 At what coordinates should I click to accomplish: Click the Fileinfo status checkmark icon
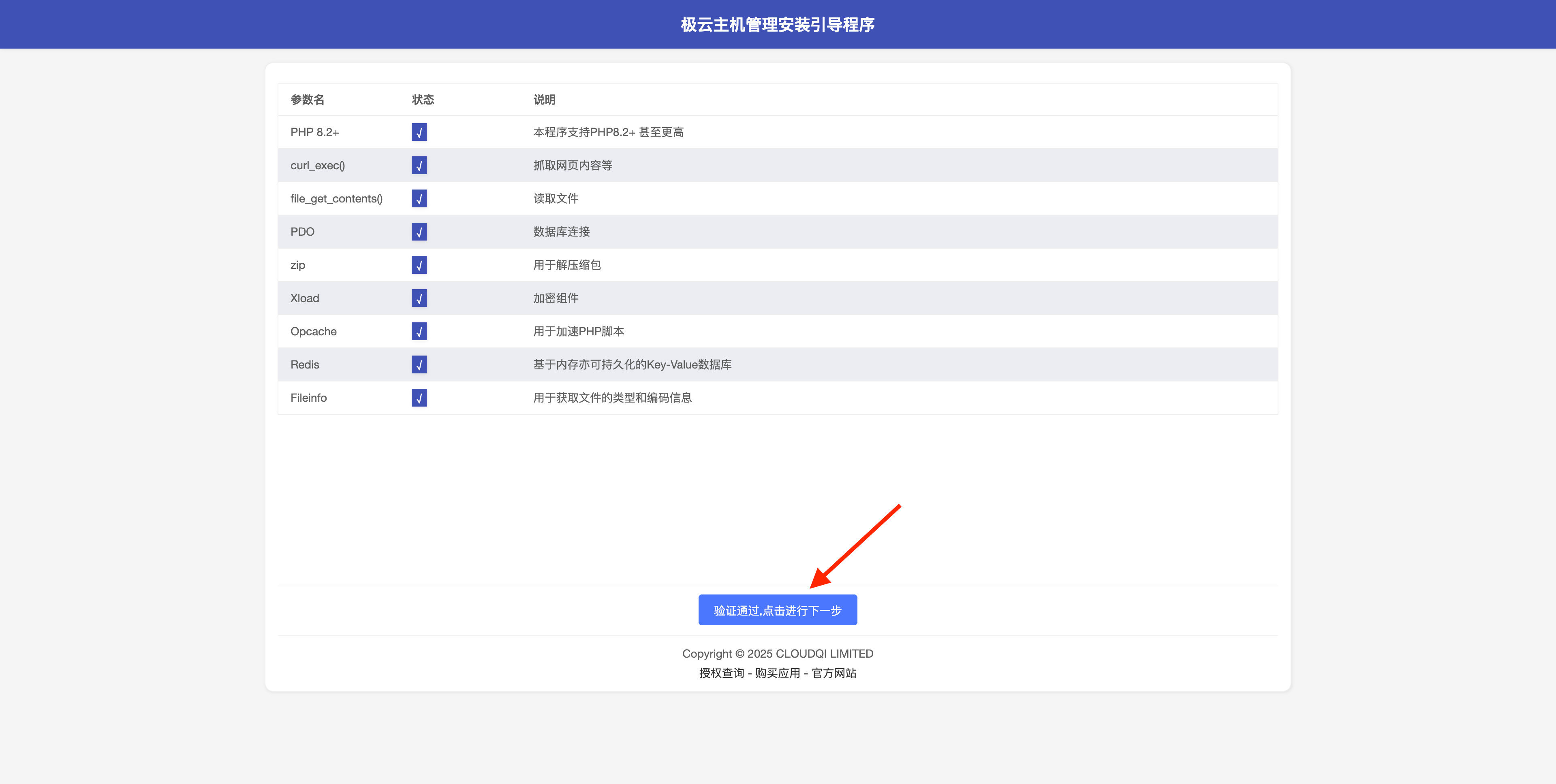tap(419, 398)
